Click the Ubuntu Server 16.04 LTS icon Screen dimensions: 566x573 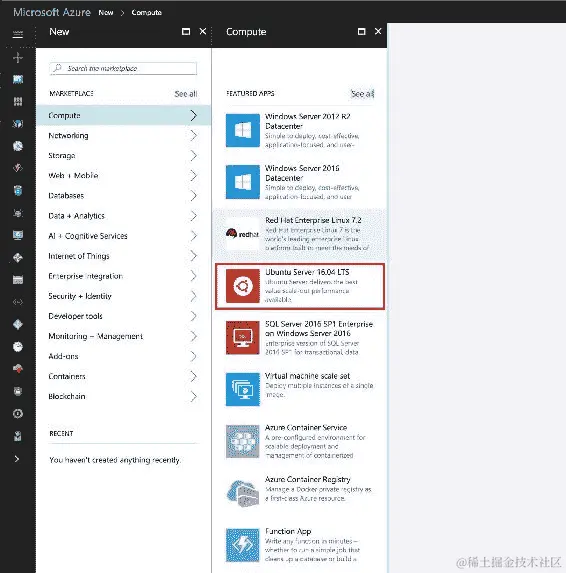point(243,286)
